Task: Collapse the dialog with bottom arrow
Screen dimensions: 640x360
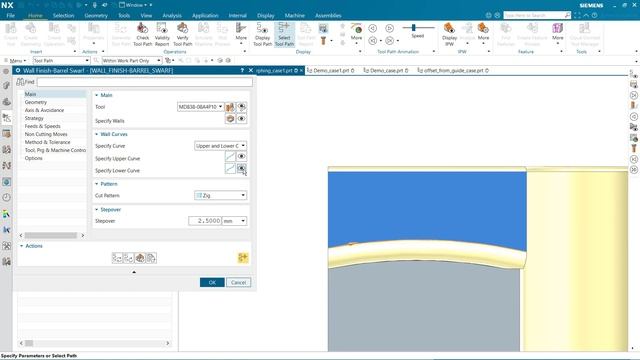Action: pyautogui.click(x=134, y=272)
